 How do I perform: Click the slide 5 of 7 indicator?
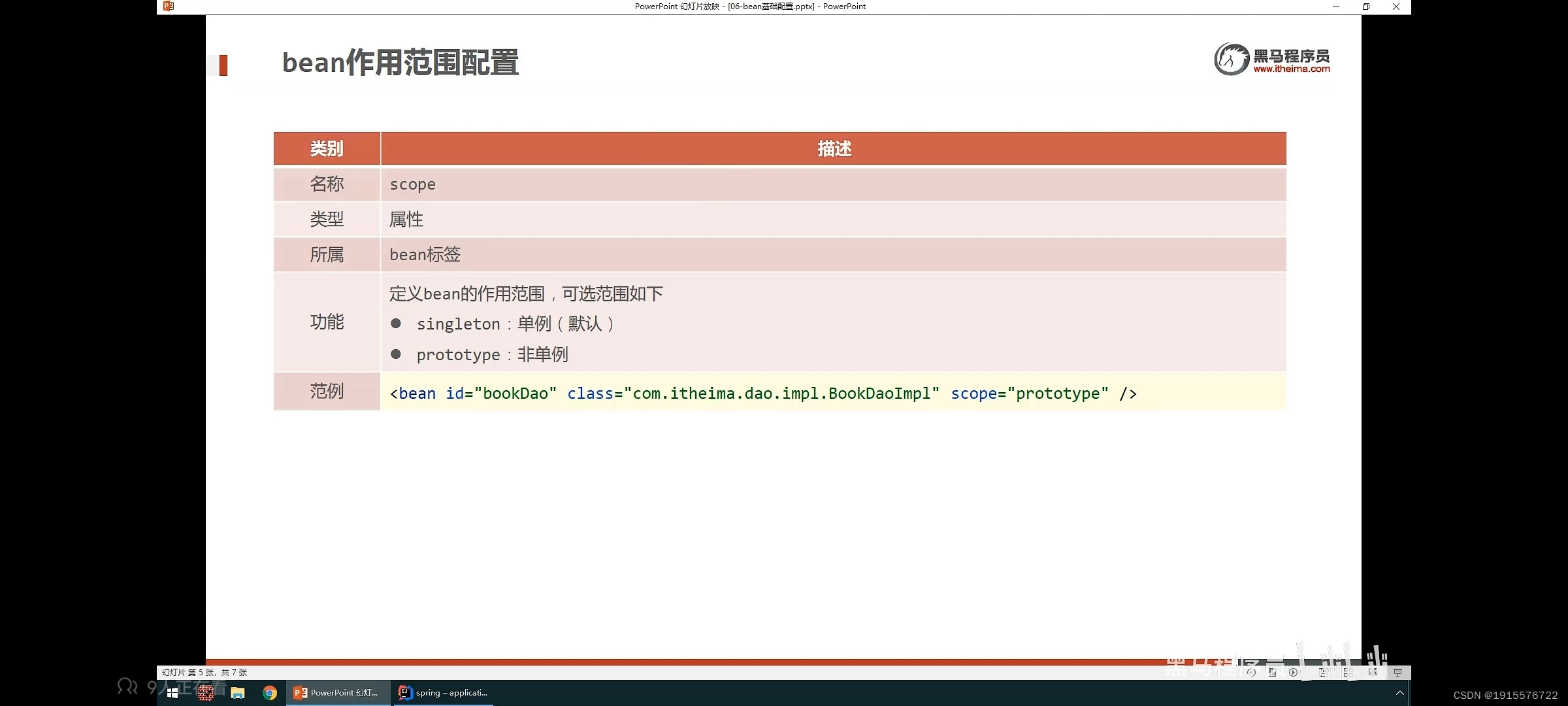[x=204, y=672]
